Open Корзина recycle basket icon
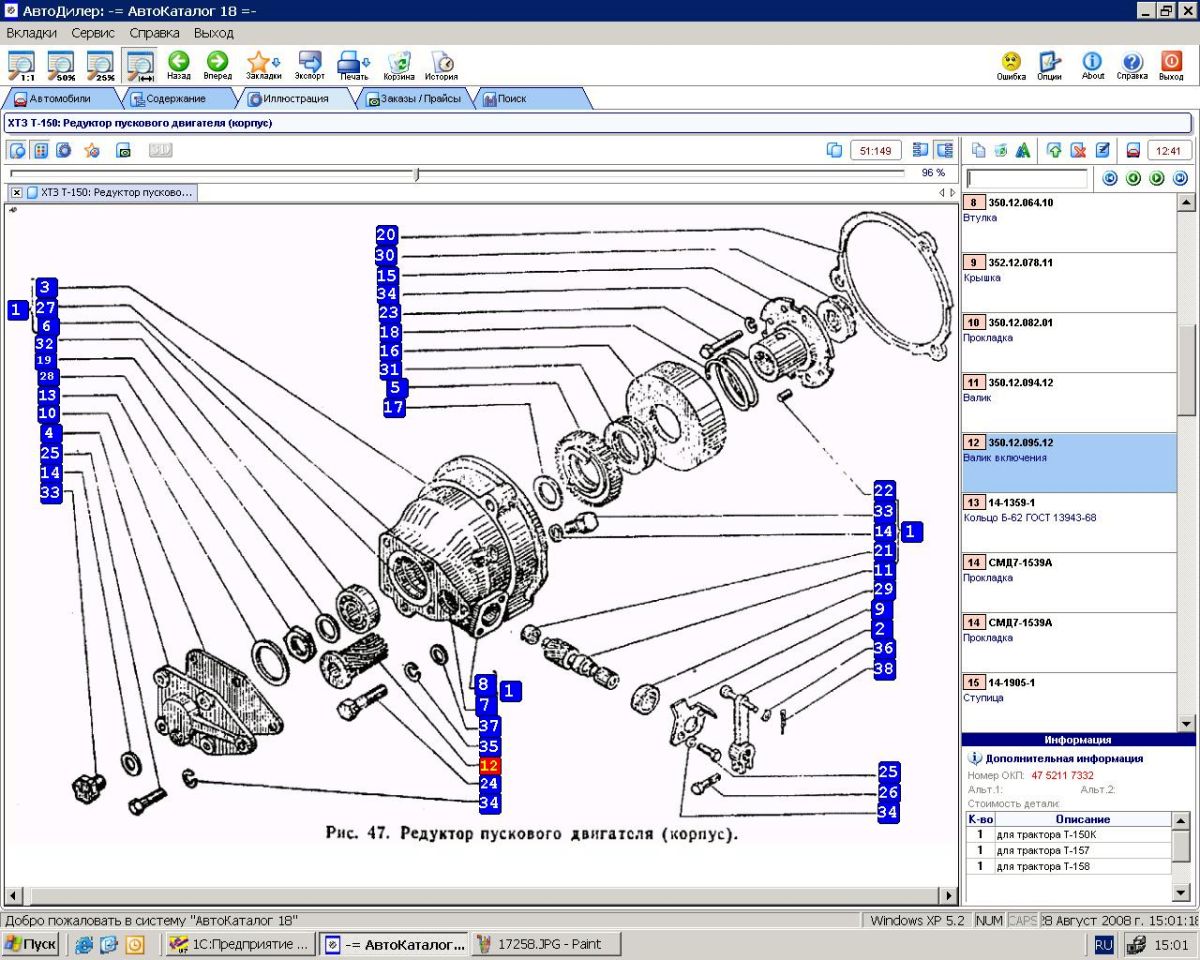 399,62
